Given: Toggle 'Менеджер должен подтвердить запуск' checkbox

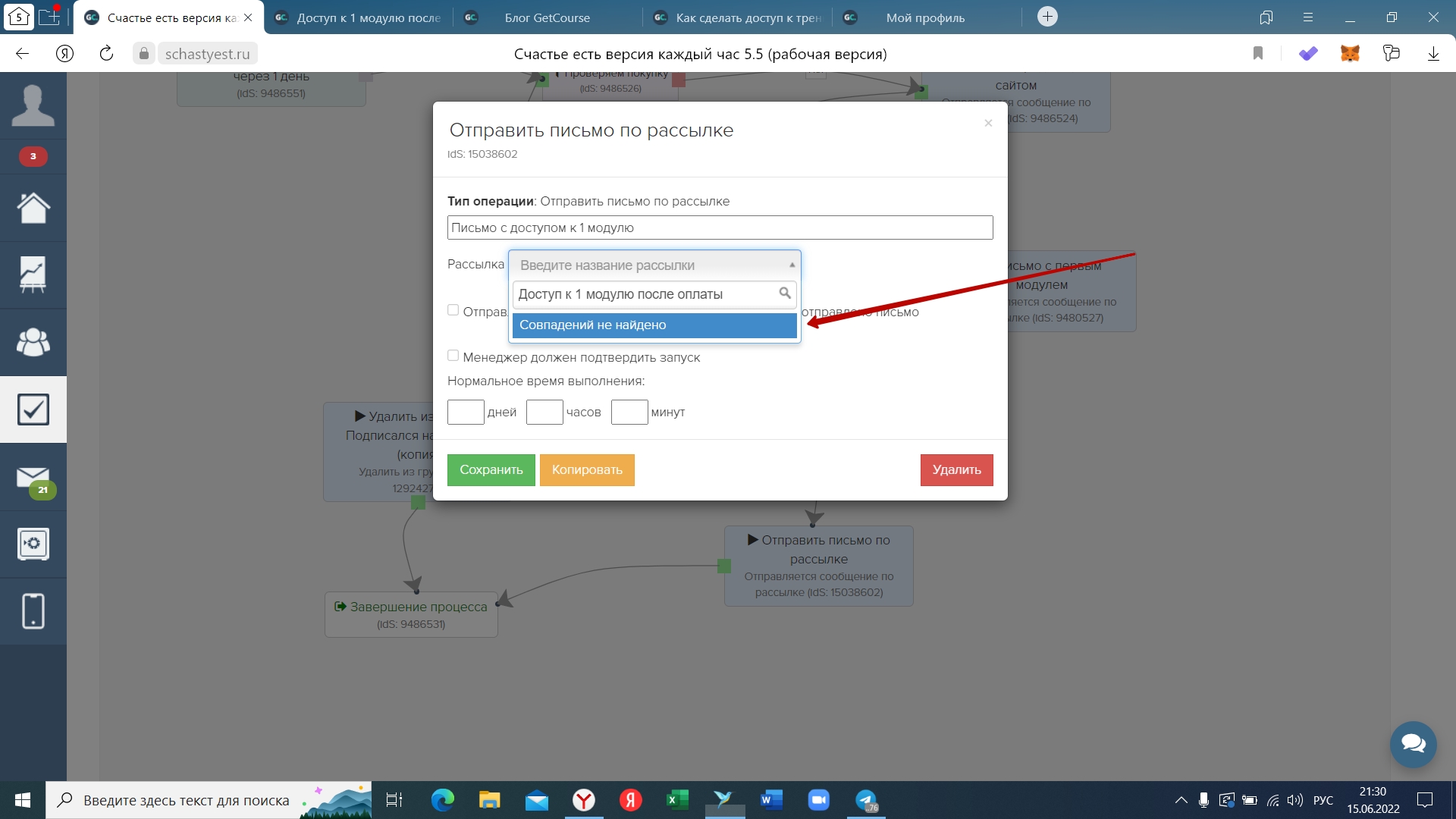Looking at the screenshot, I should (x=453, y=356).
